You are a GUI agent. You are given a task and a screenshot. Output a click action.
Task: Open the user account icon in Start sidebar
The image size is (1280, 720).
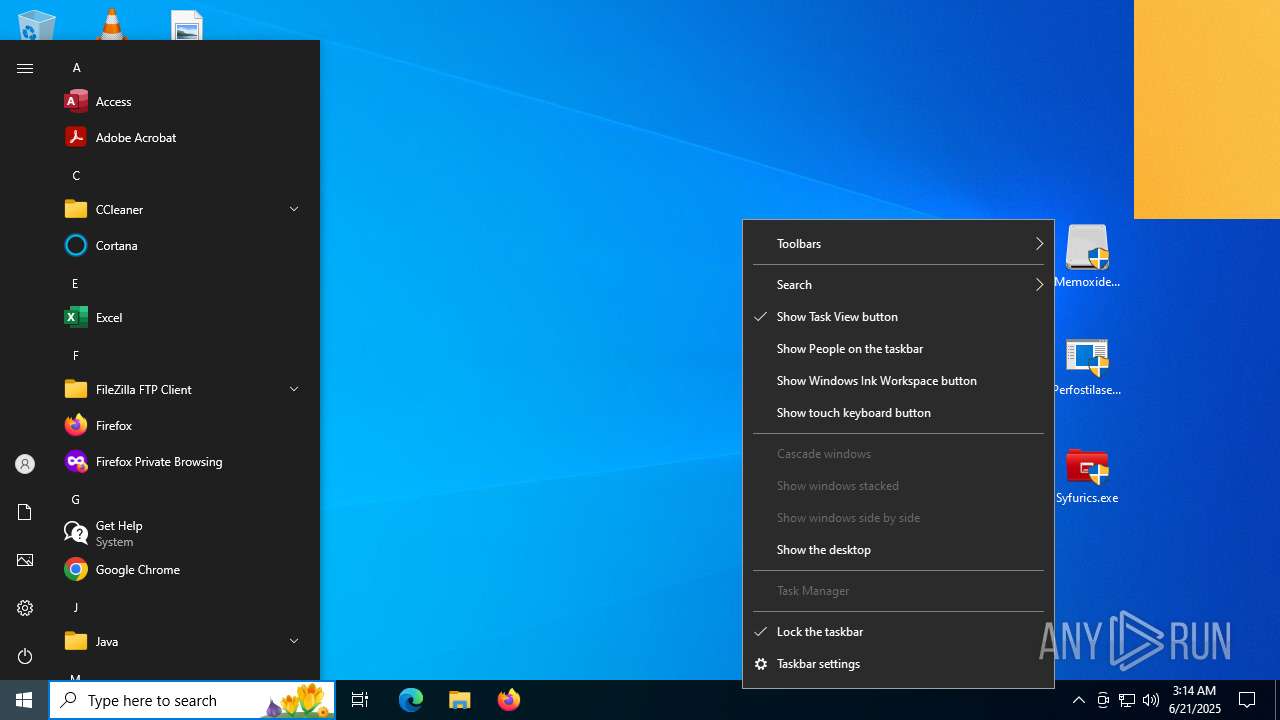tap(25, 464)
